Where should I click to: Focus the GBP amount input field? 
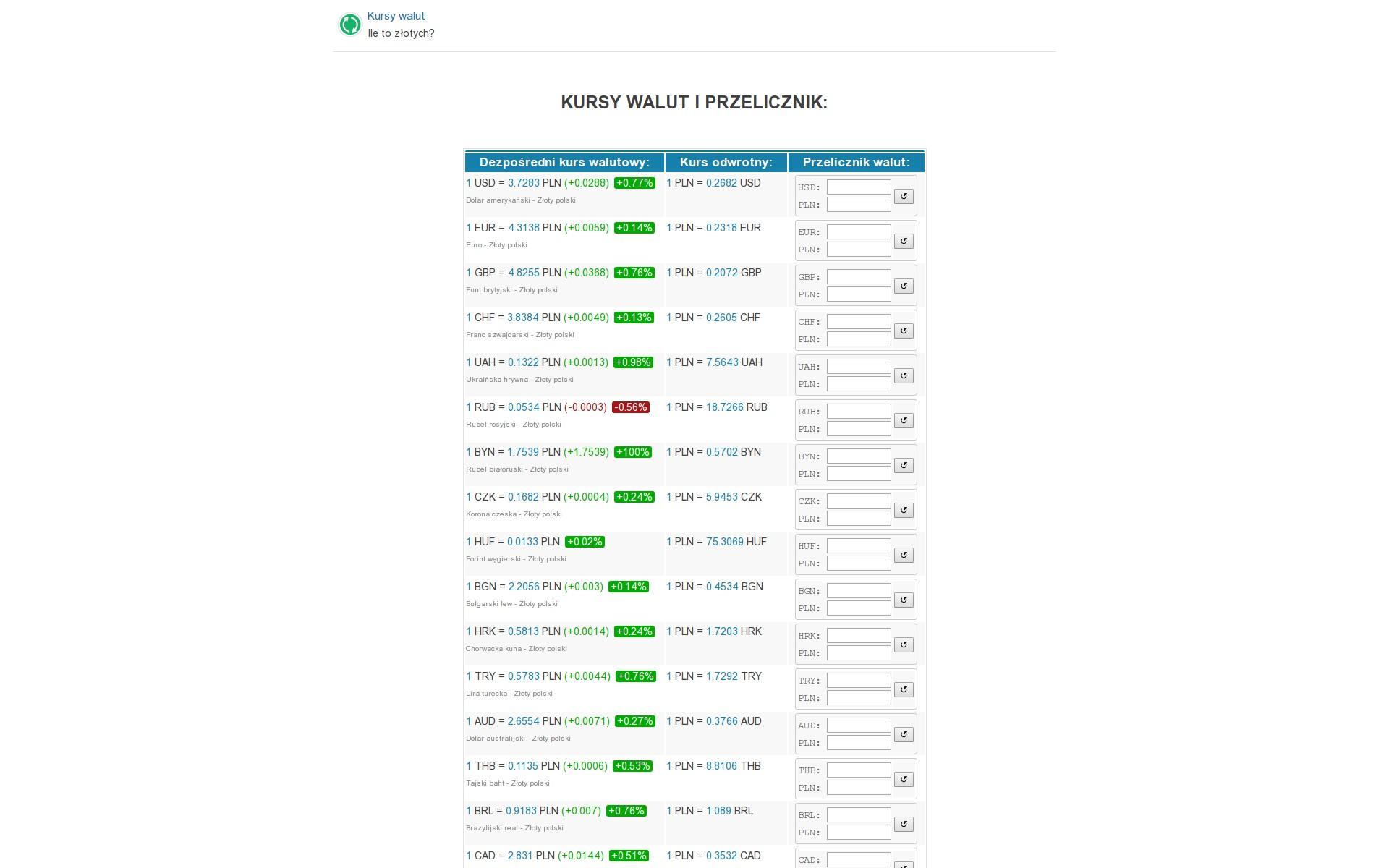pyautogui.click(x=859, y=277)
